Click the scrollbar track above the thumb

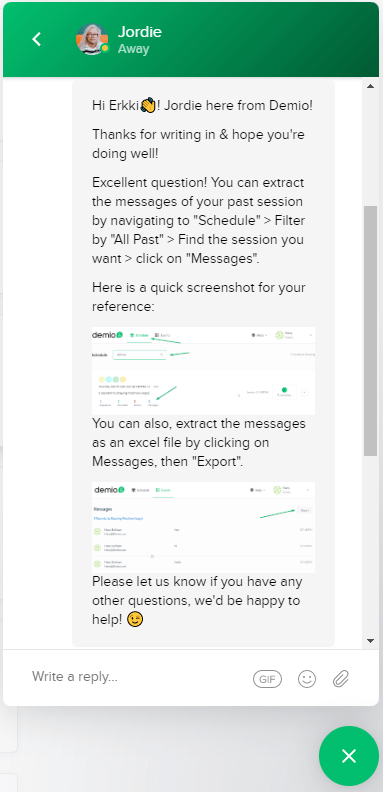(x=370, y=149)
